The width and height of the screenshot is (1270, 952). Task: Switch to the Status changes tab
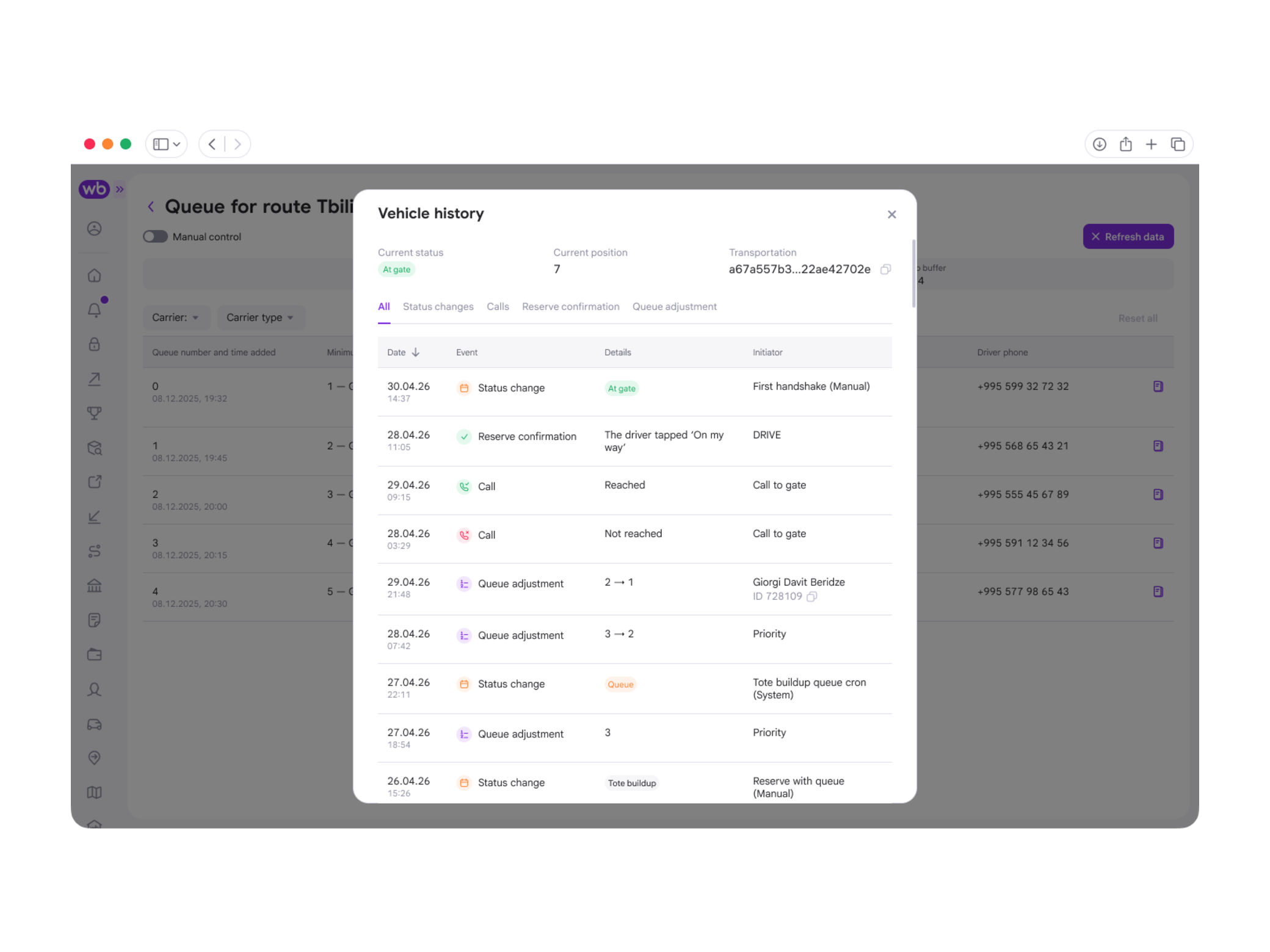pos(438,306)
